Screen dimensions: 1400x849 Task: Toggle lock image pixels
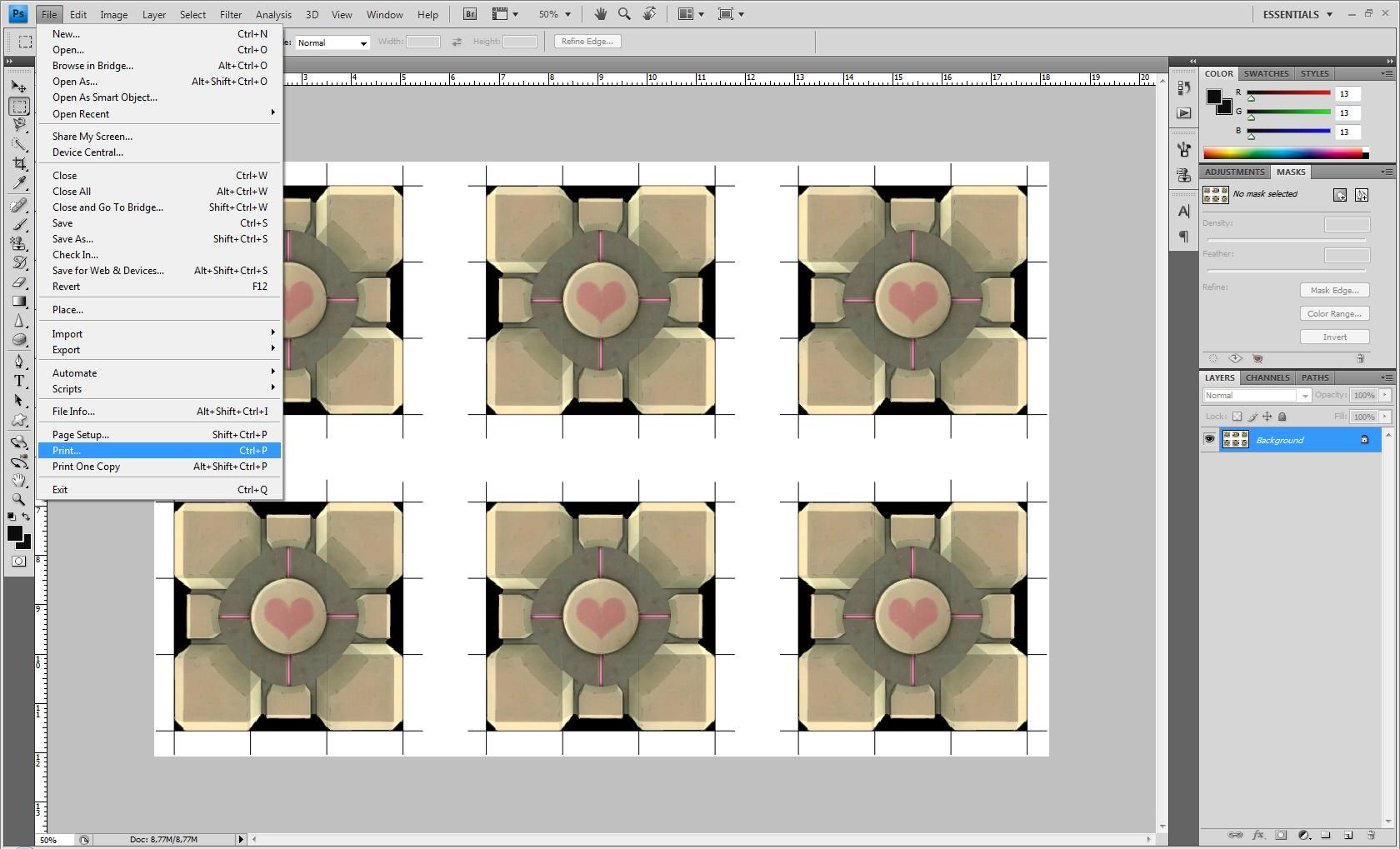tap(1252, 417)
